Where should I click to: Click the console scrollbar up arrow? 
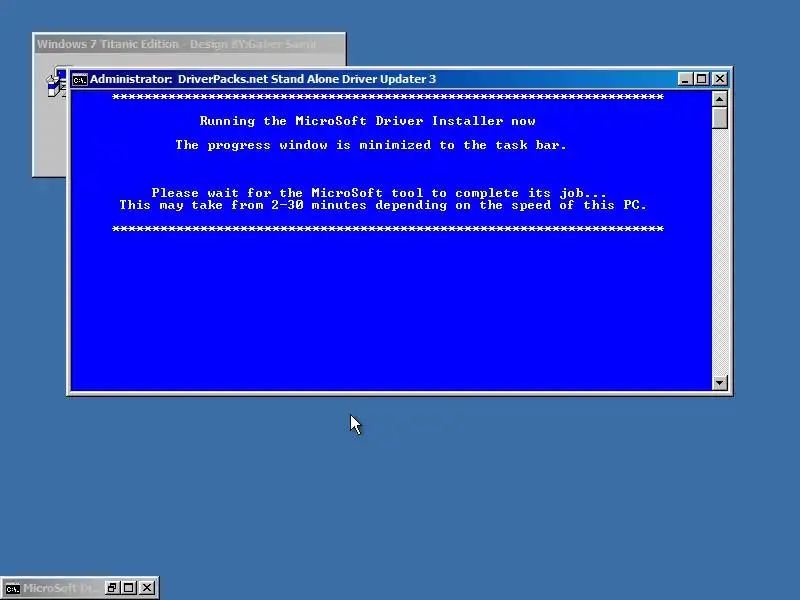pos(719,99)
